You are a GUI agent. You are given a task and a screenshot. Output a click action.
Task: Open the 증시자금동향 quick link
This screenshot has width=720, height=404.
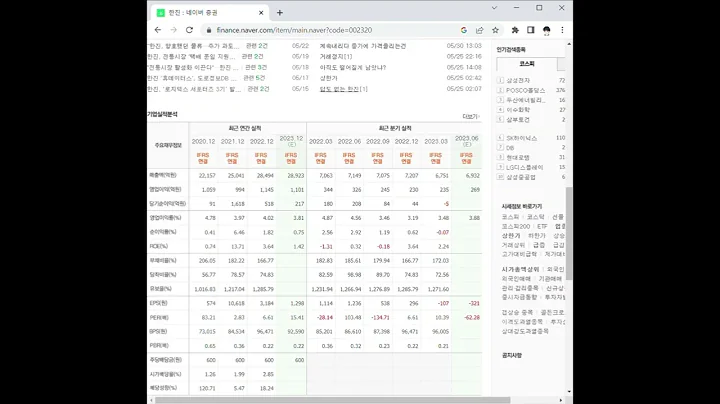519,297
